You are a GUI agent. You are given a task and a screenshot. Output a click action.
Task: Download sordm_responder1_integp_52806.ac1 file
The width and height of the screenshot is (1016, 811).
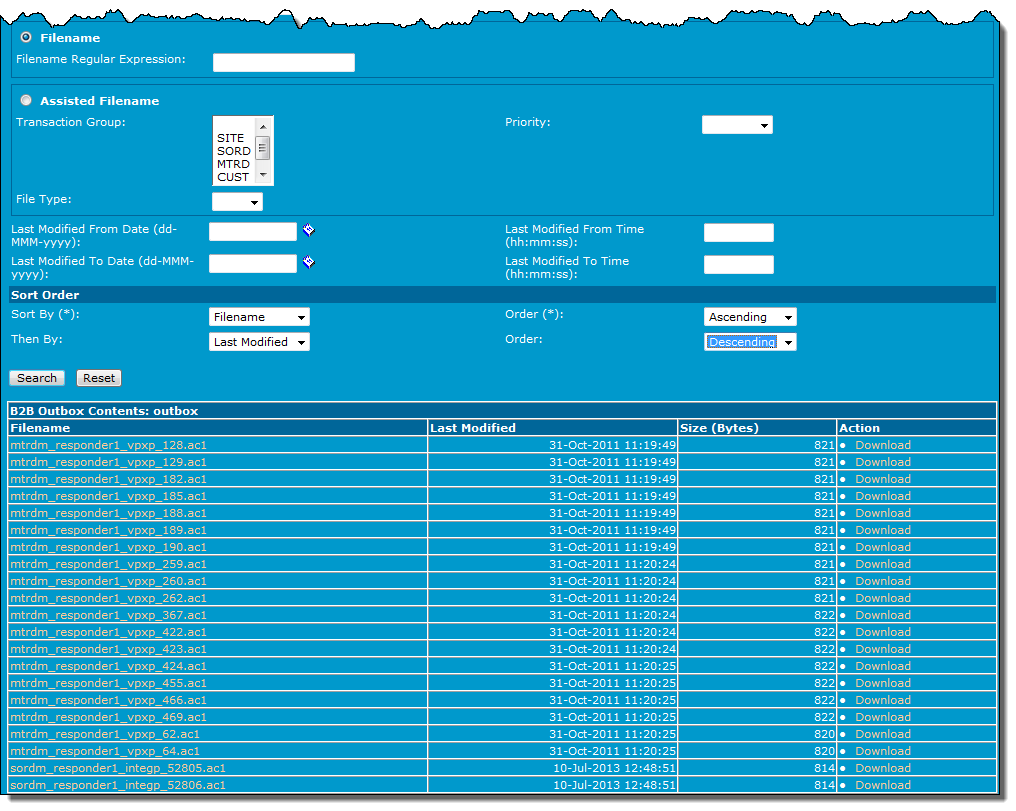pos(882,785)
